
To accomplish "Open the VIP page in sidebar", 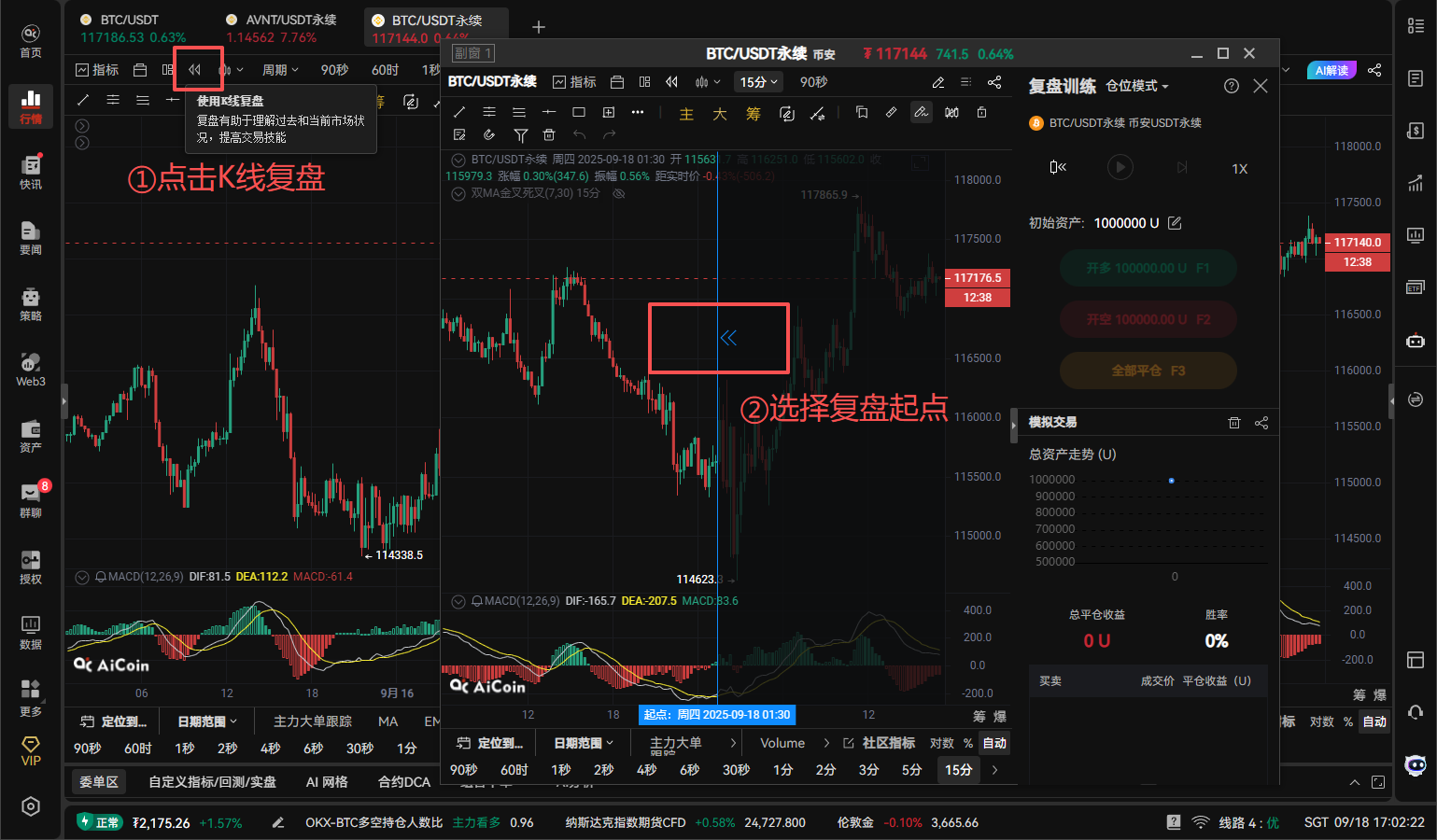I will click(31, 750).
